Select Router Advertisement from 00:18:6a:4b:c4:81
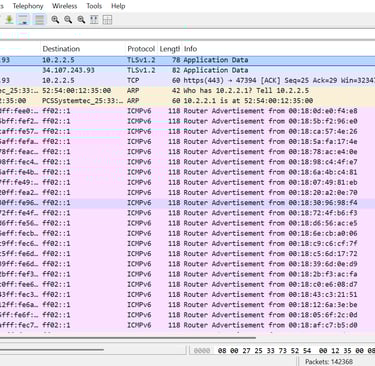This screenshot has height=366, width=375. click(187, 172)
